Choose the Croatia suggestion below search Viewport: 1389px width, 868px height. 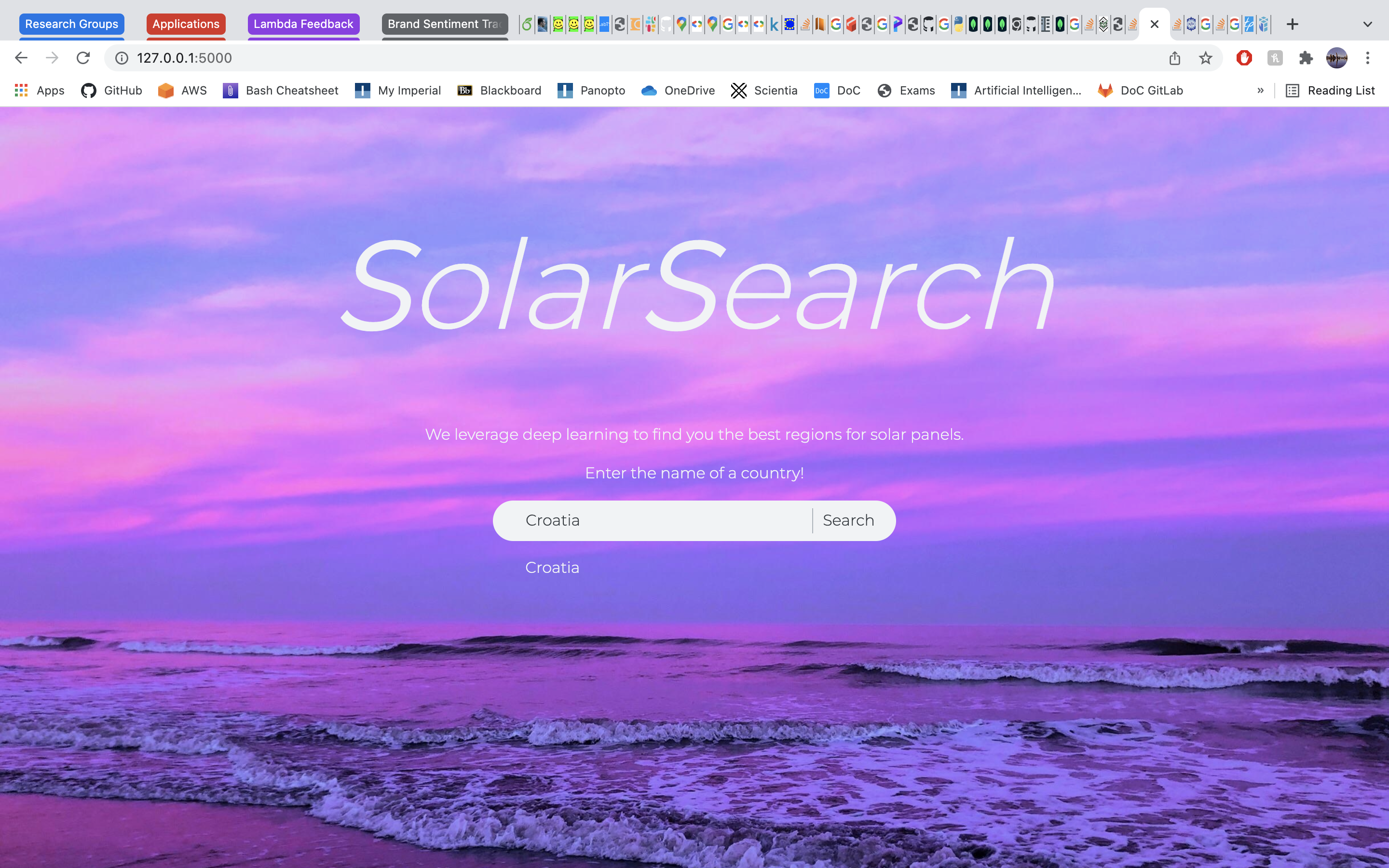pyautogui.click(x=552, y=567)
